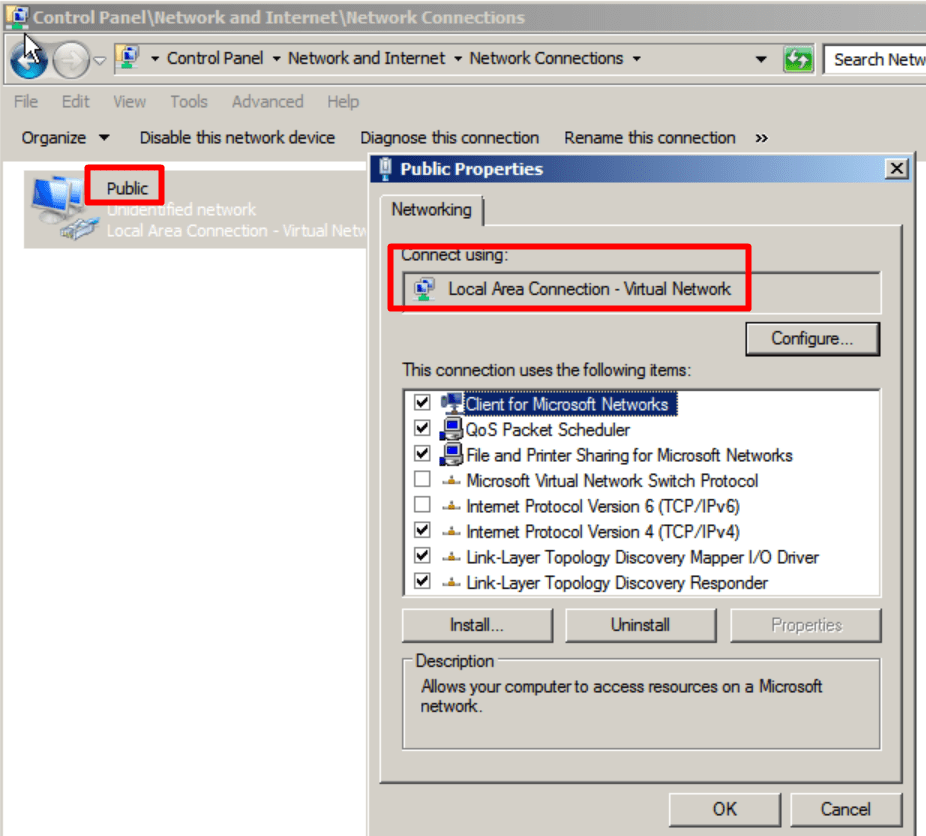The width and height of the screenshot is (926, 836).
Task: Expand the Network Connections breadcrumb arrow
Action: [636, 58]
